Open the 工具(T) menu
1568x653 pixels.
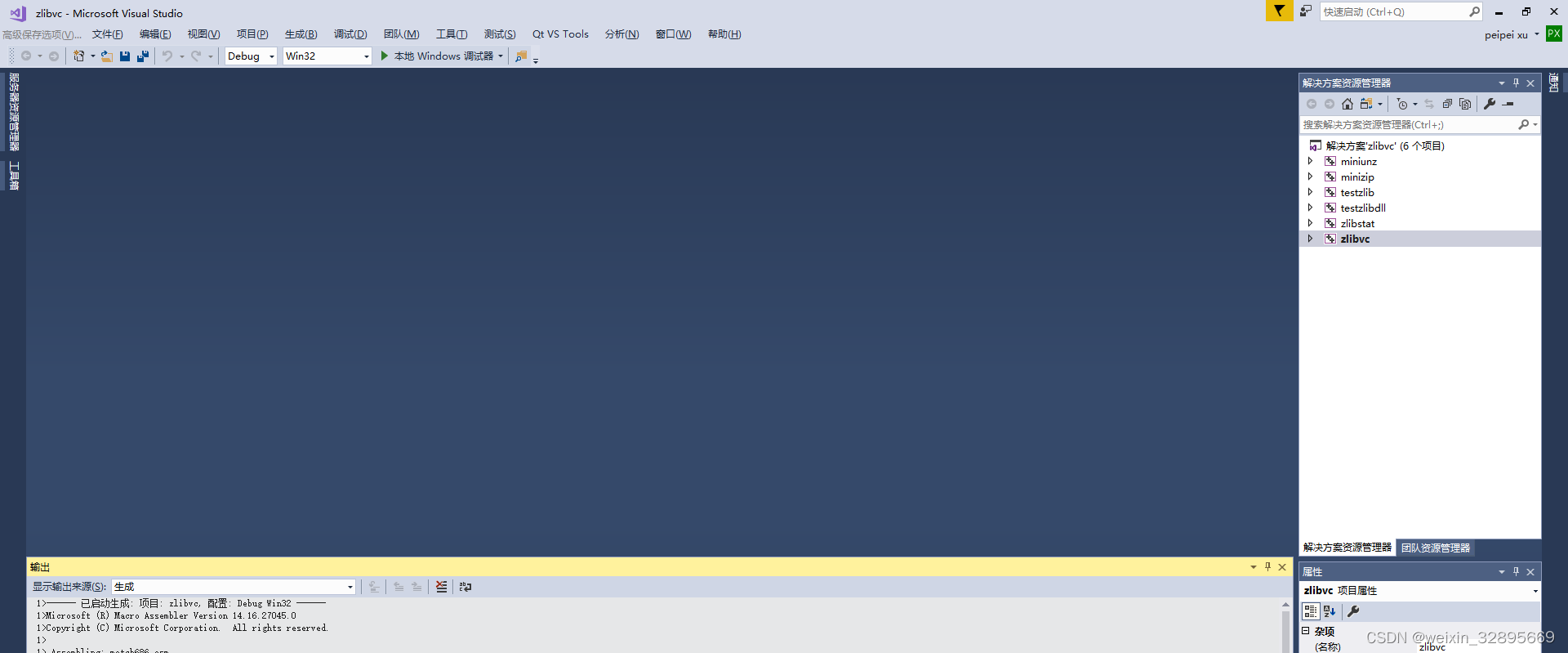coord(452,34)
